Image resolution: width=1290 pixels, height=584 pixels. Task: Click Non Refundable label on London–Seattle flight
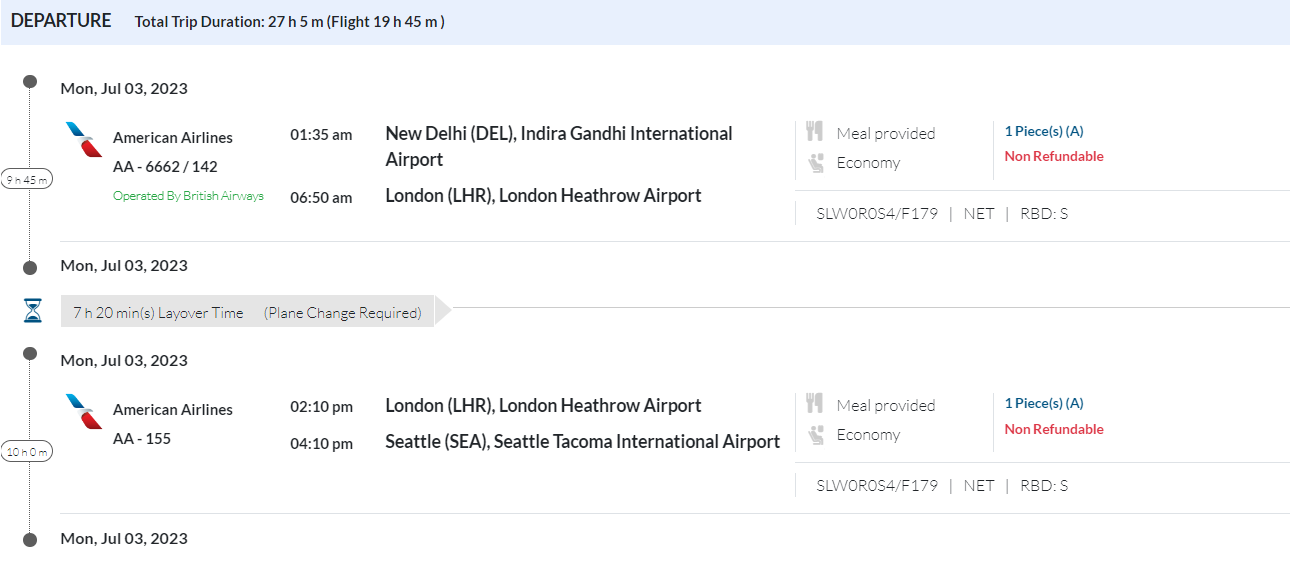click(1054, 429)
